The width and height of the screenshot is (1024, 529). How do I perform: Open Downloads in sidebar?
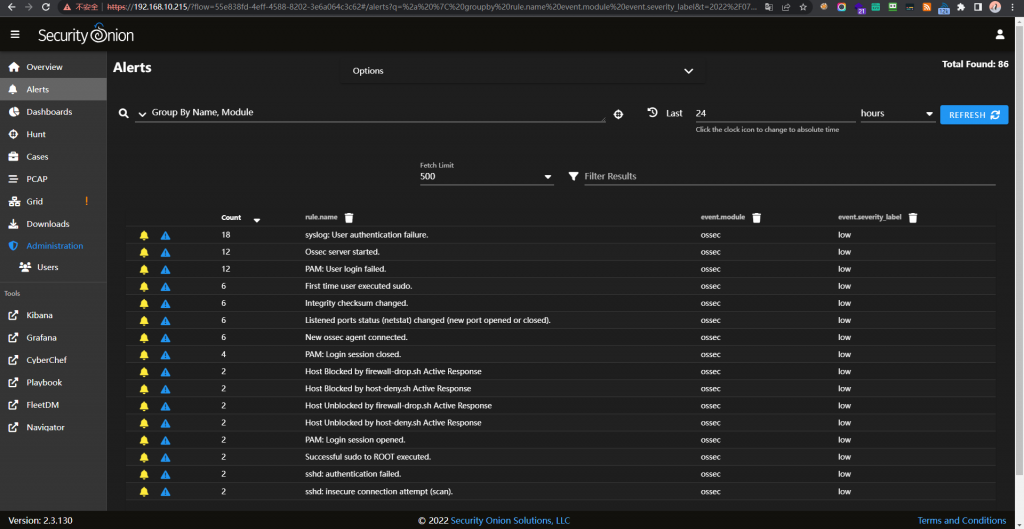coord(54,224)
